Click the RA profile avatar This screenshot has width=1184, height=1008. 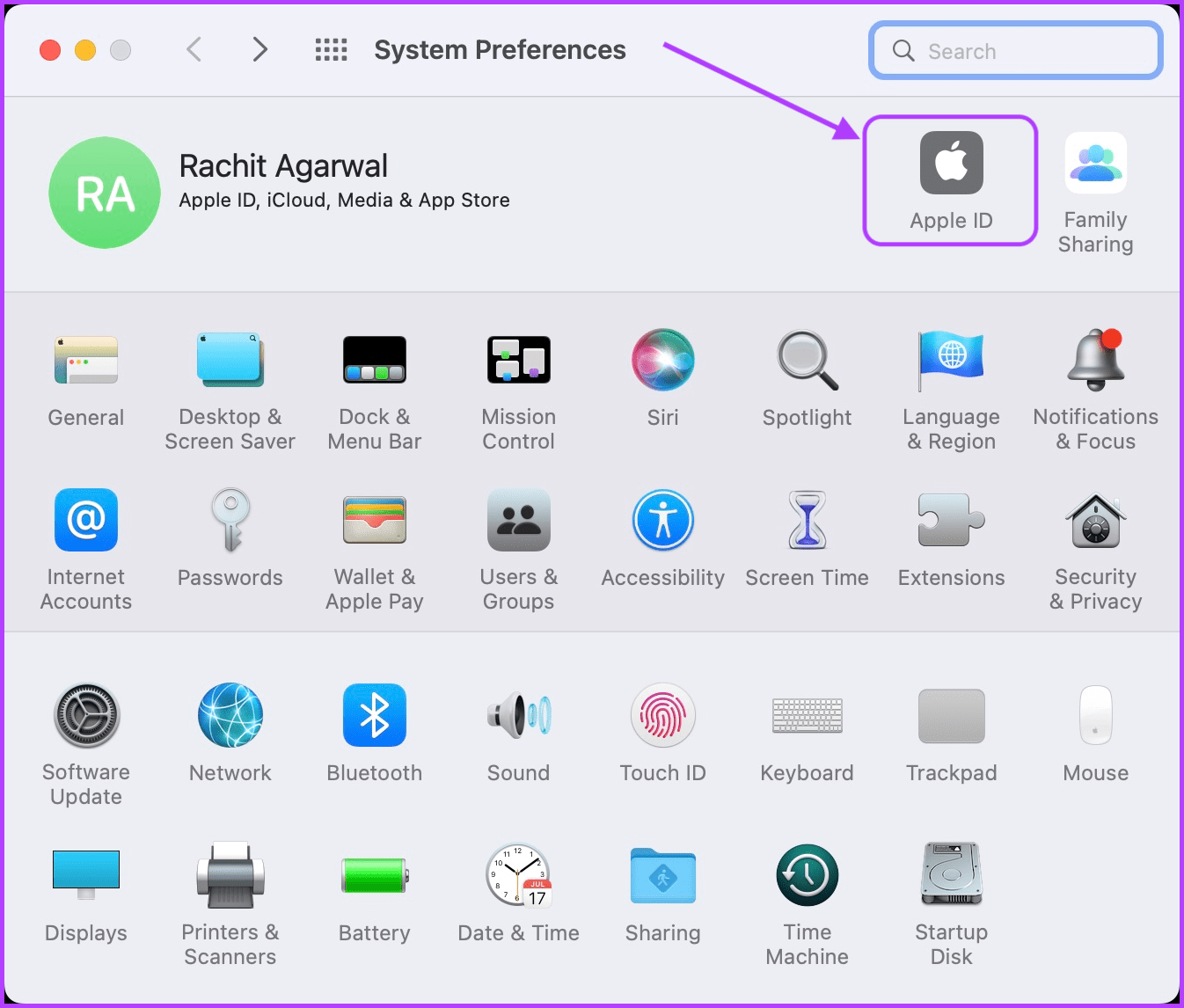pos(105,193)
